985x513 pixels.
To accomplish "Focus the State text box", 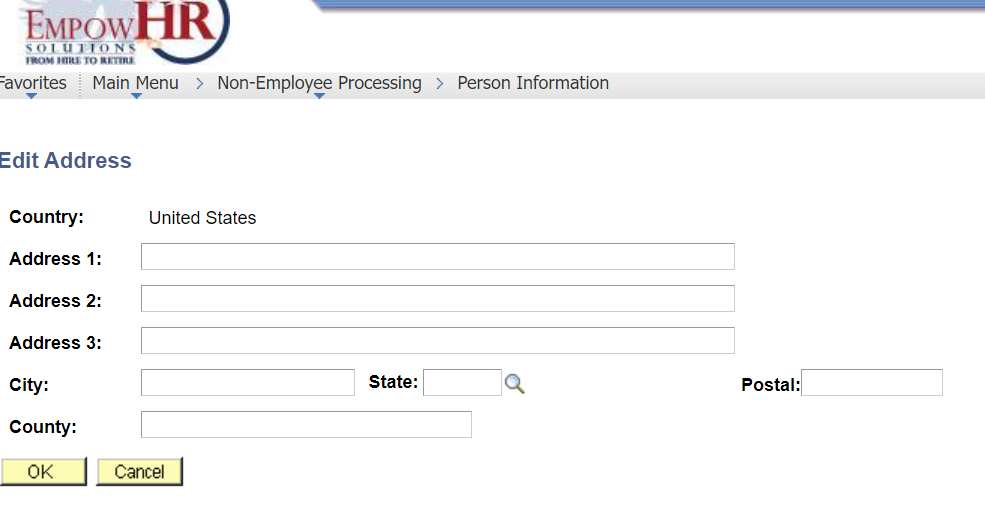I will click(462, 383).
